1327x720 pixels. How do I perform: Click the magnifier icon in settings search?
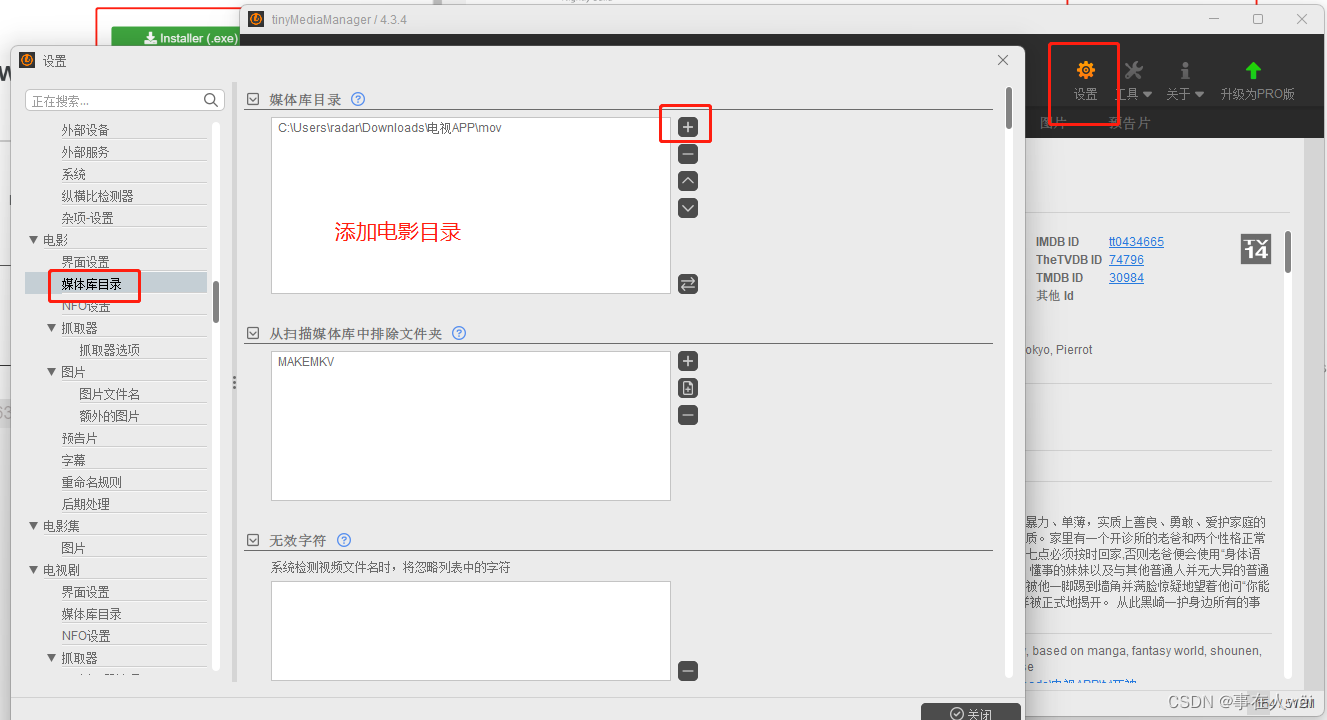tap(211, 100)
